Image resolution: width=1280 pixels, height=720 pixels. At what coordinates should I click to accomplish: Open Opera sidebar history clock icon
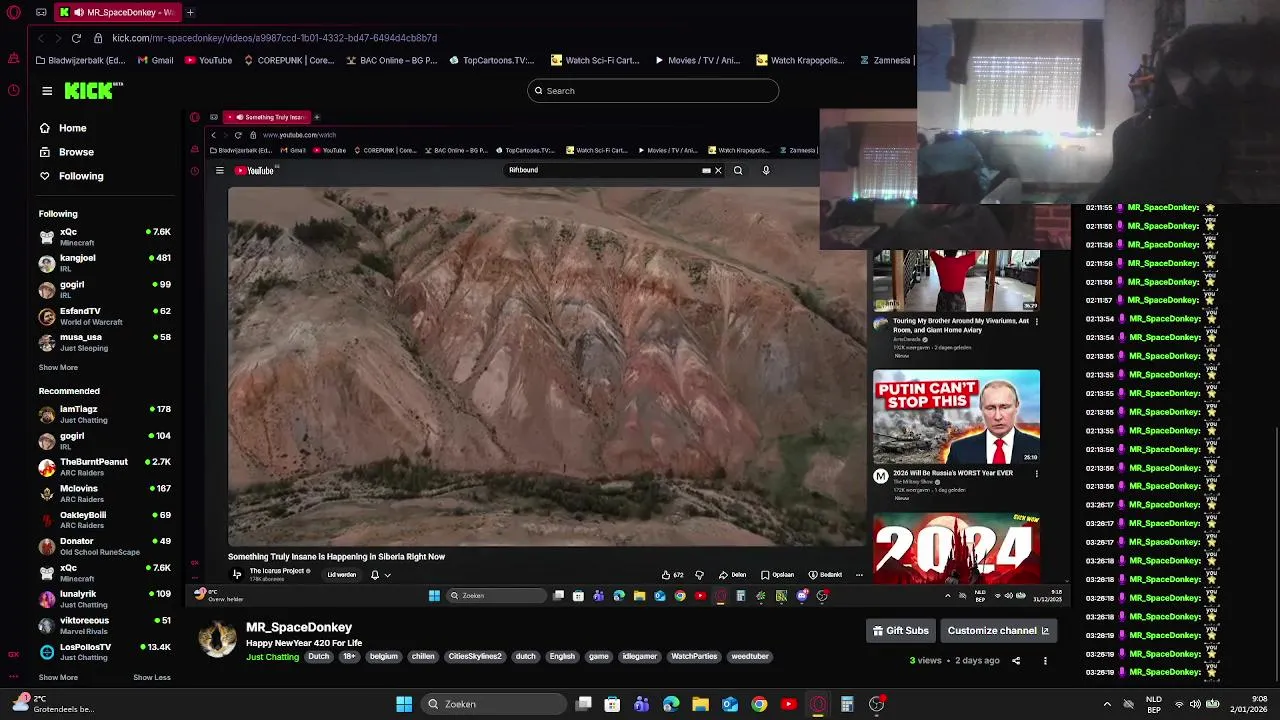click(13, 91)
